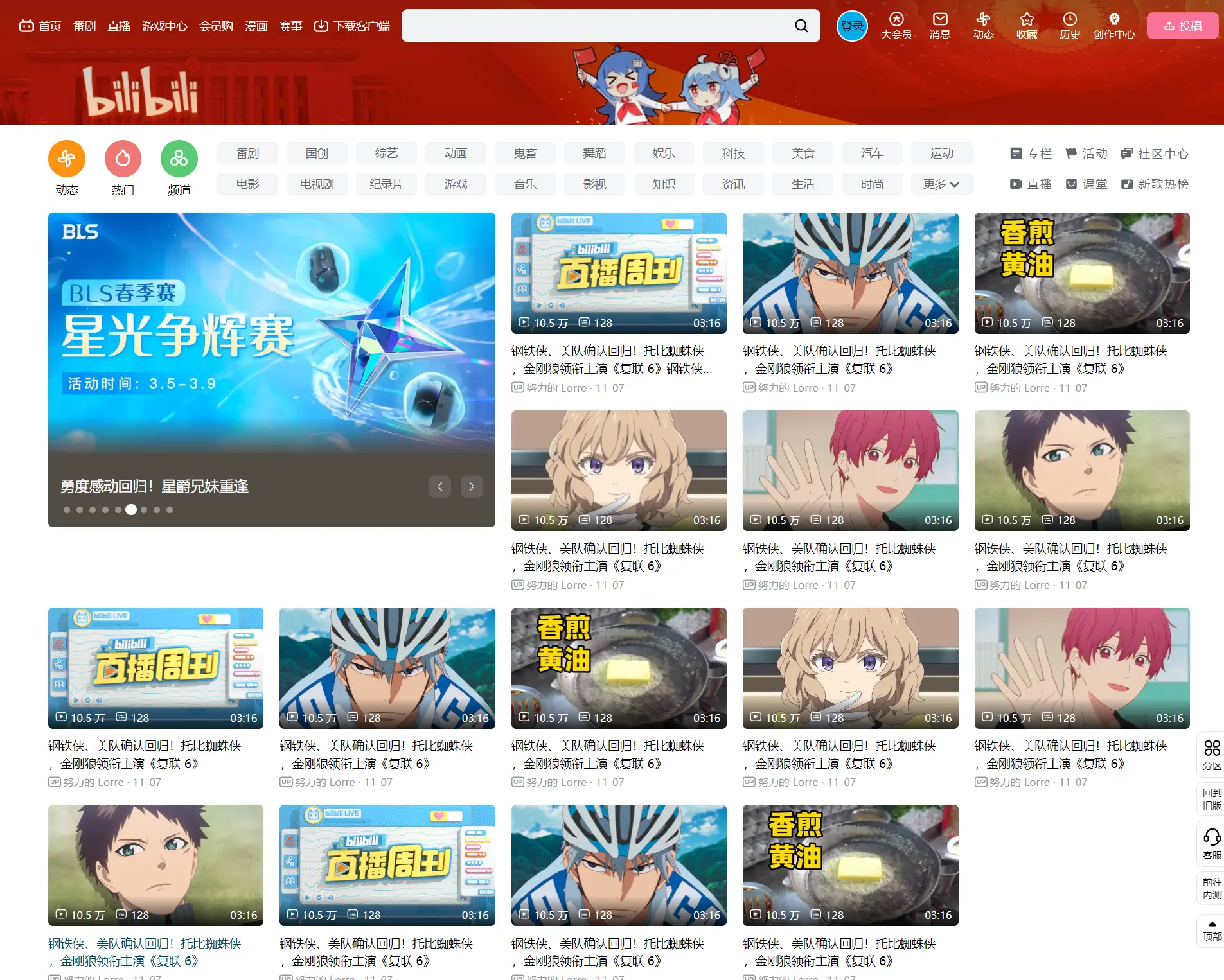The height and width of the screenshot is (980, 1224).
Task: Click the orange 动态 circle icon
Action: point(67,159)
